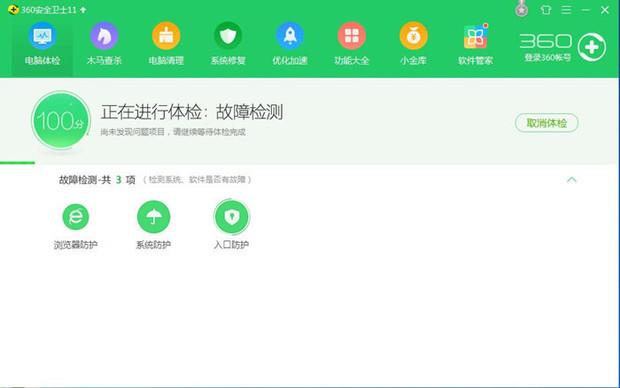Click the 360 logo in title bar
Viewport: 620px width, 388px height.
[13, 9]
